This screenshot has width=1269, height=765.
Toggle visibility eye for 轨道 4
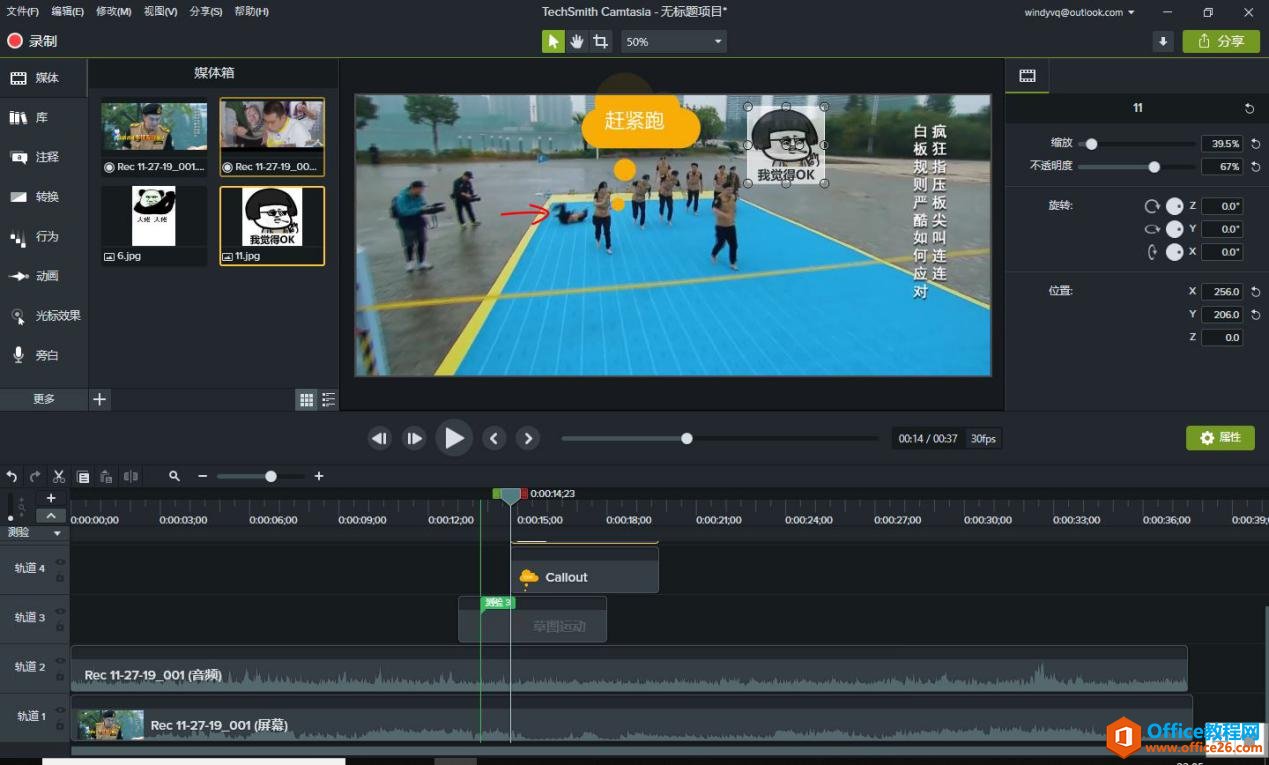(x=60, y=562)
